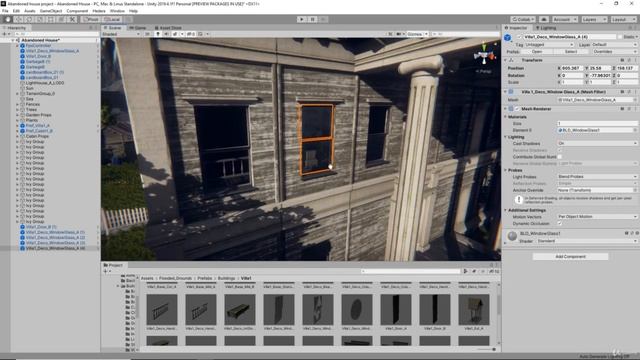The image size is (640, 360).
Task: Click the Add Component button
Action: pyautogui.click(x=570, y=256)
